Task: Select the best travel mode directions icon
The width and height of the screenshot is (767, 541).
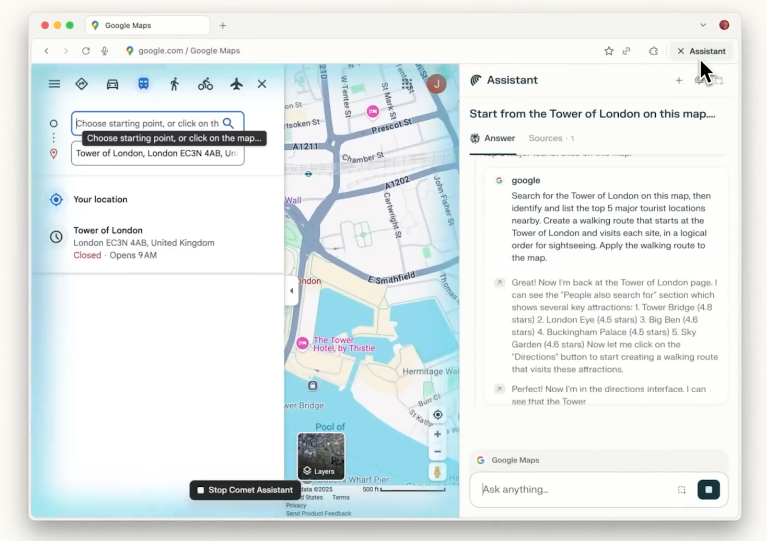Action: [x=82, y=84]
